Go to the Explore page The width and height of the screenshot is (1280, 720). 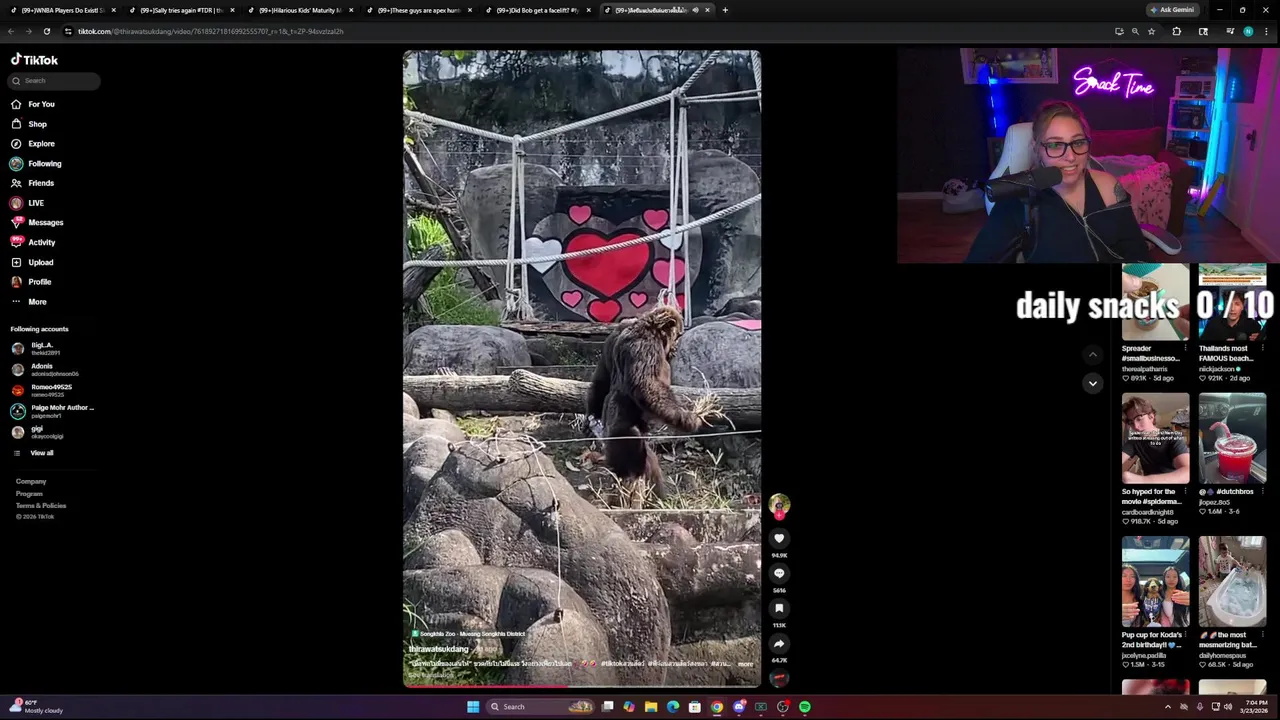(33, 144)
